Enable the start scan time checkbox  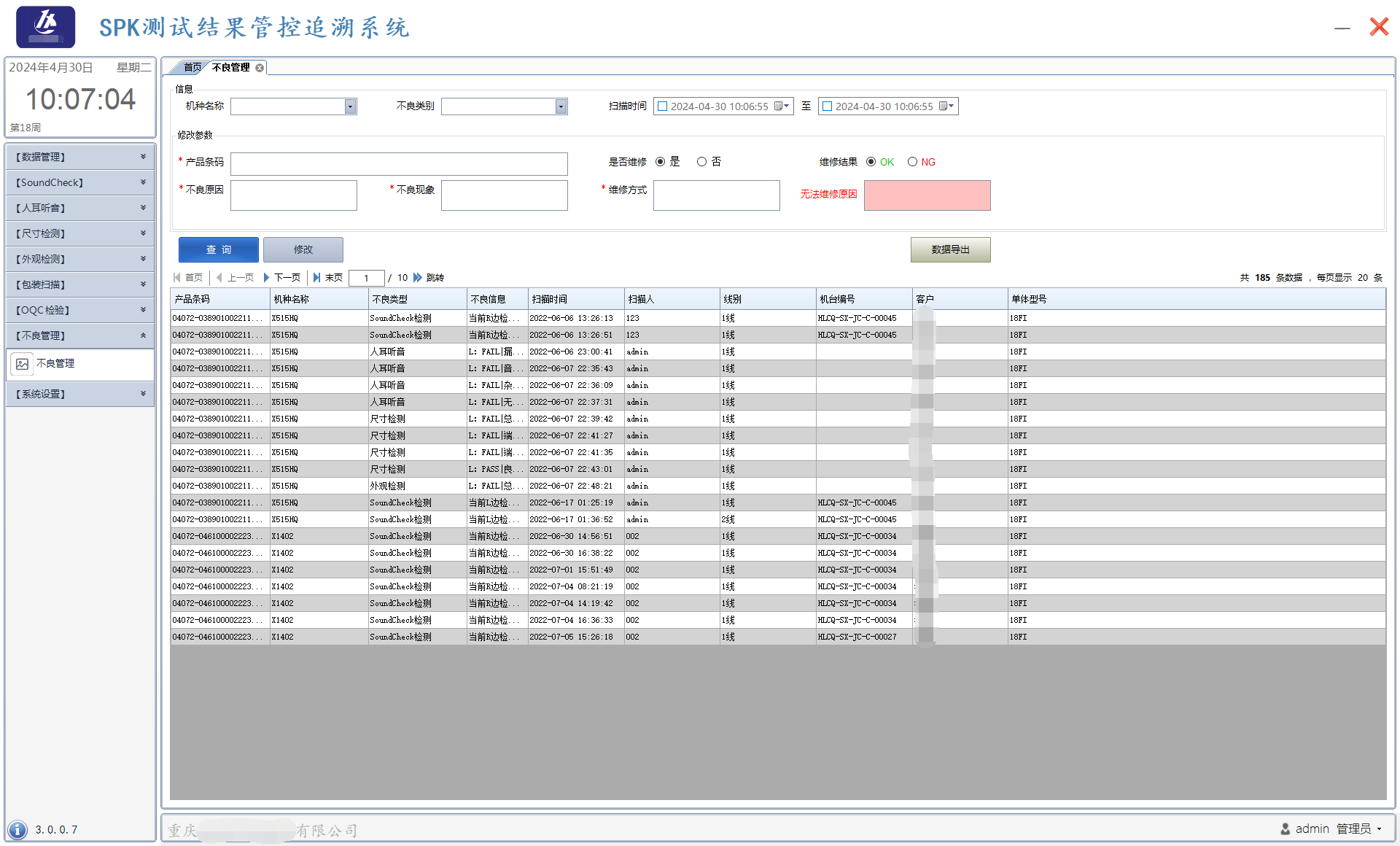663,106
